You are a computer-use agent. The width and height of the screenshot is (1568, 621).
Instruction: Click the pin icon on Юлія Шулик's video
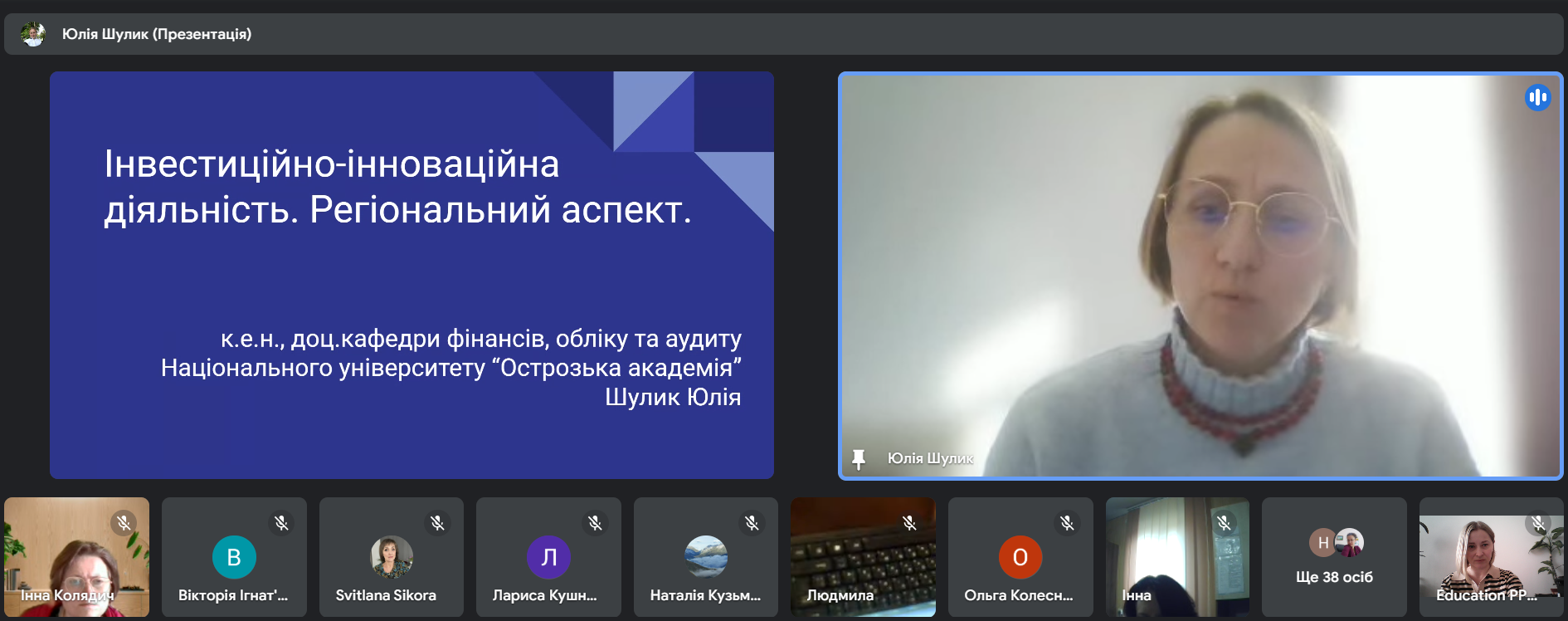(x=859, y=458)
